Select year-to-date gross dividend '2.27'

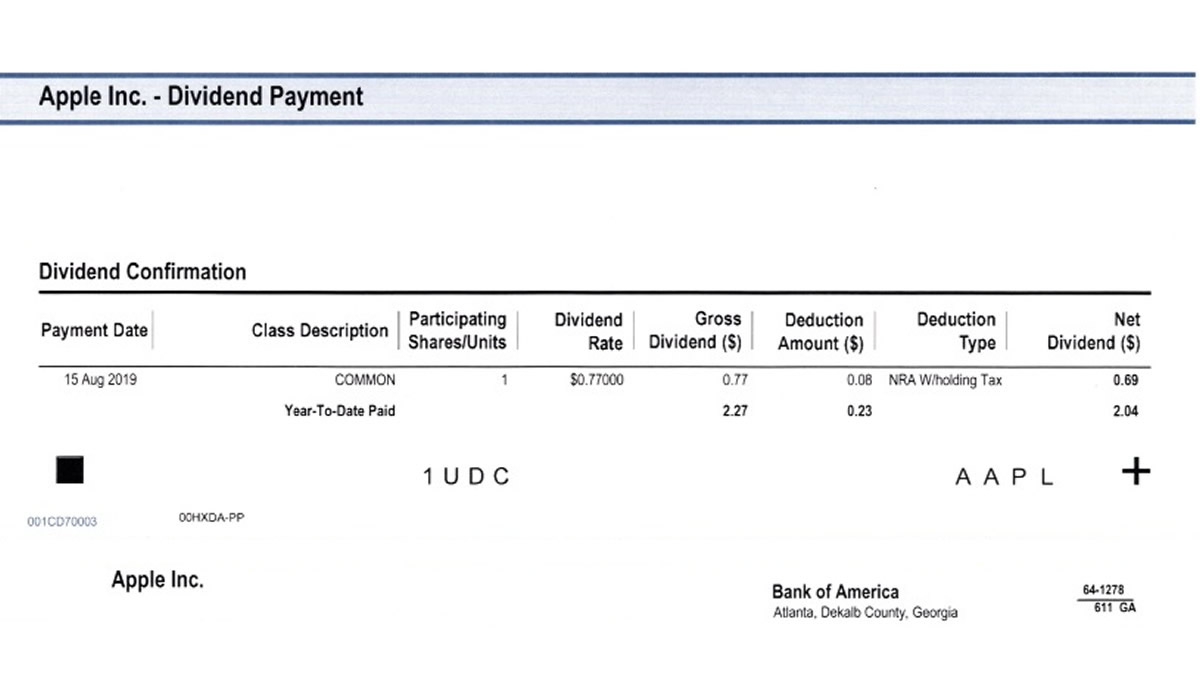735,410
